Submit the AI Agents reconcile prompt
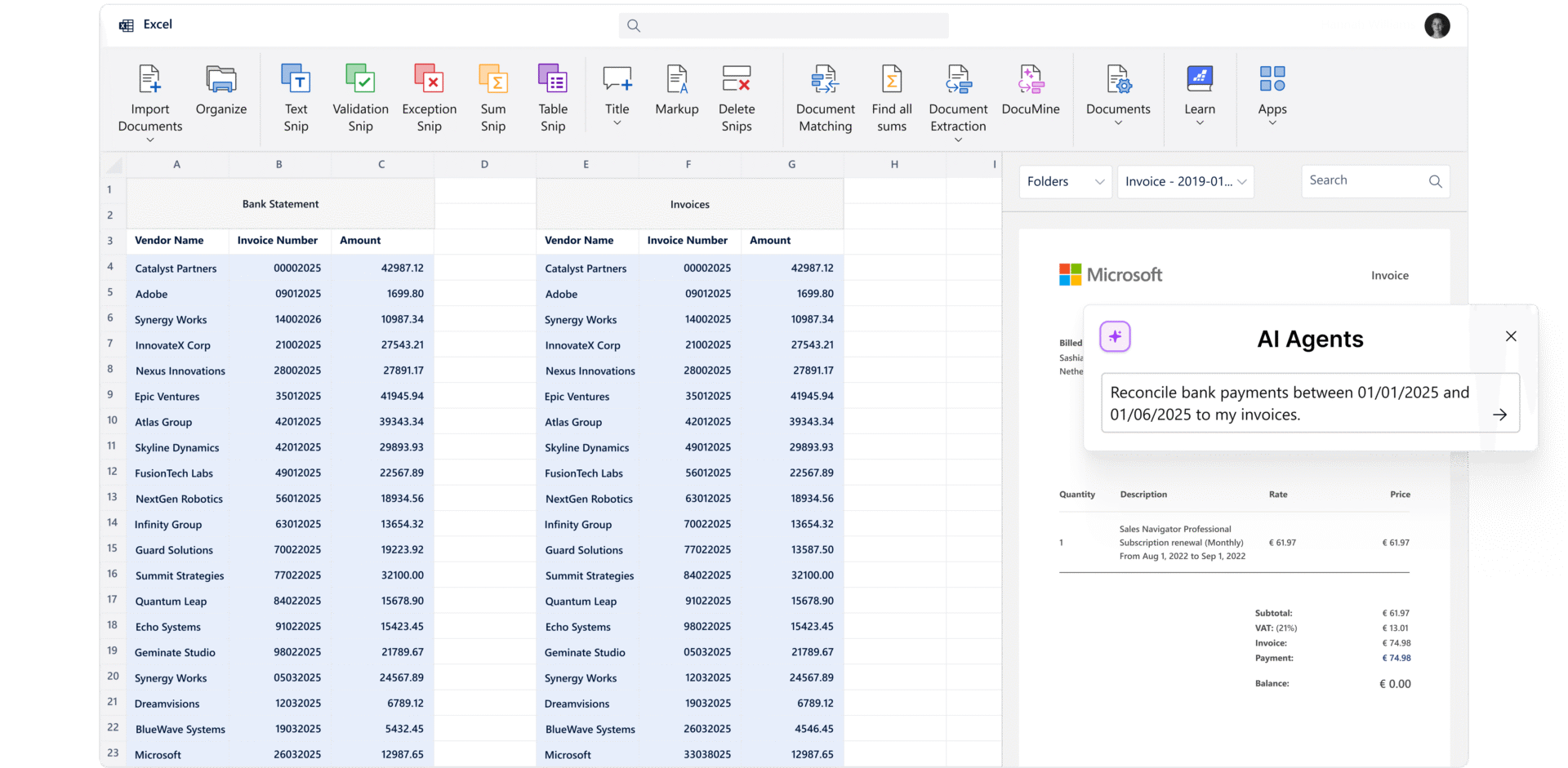This screenshot has height=768, width=1568. point(1501,414)
